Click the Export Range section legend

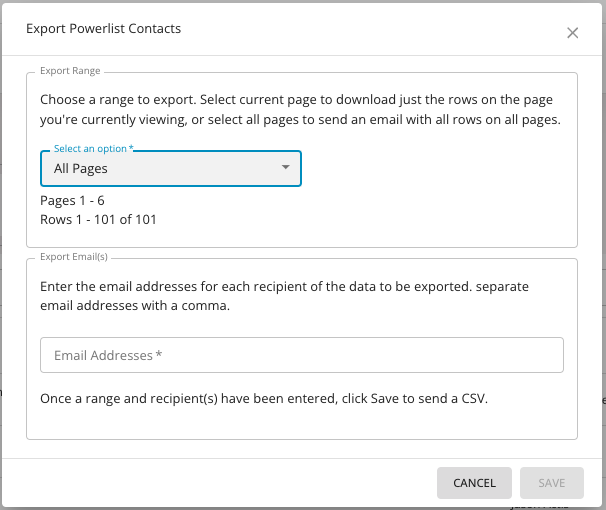[x=71, y=72]
